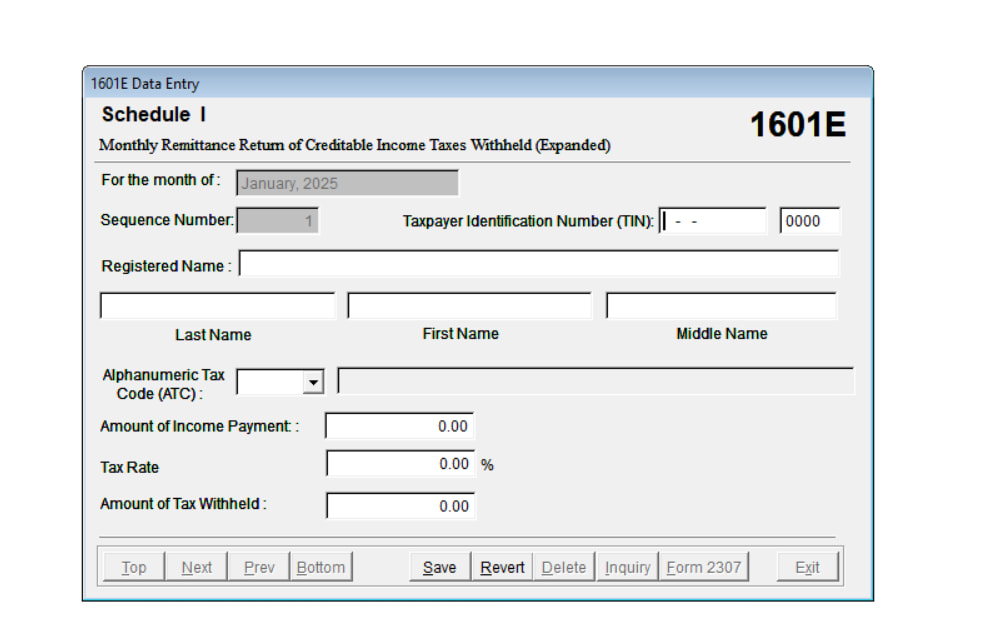Click the 'Registered Name :' label

[x=167, y=266]
